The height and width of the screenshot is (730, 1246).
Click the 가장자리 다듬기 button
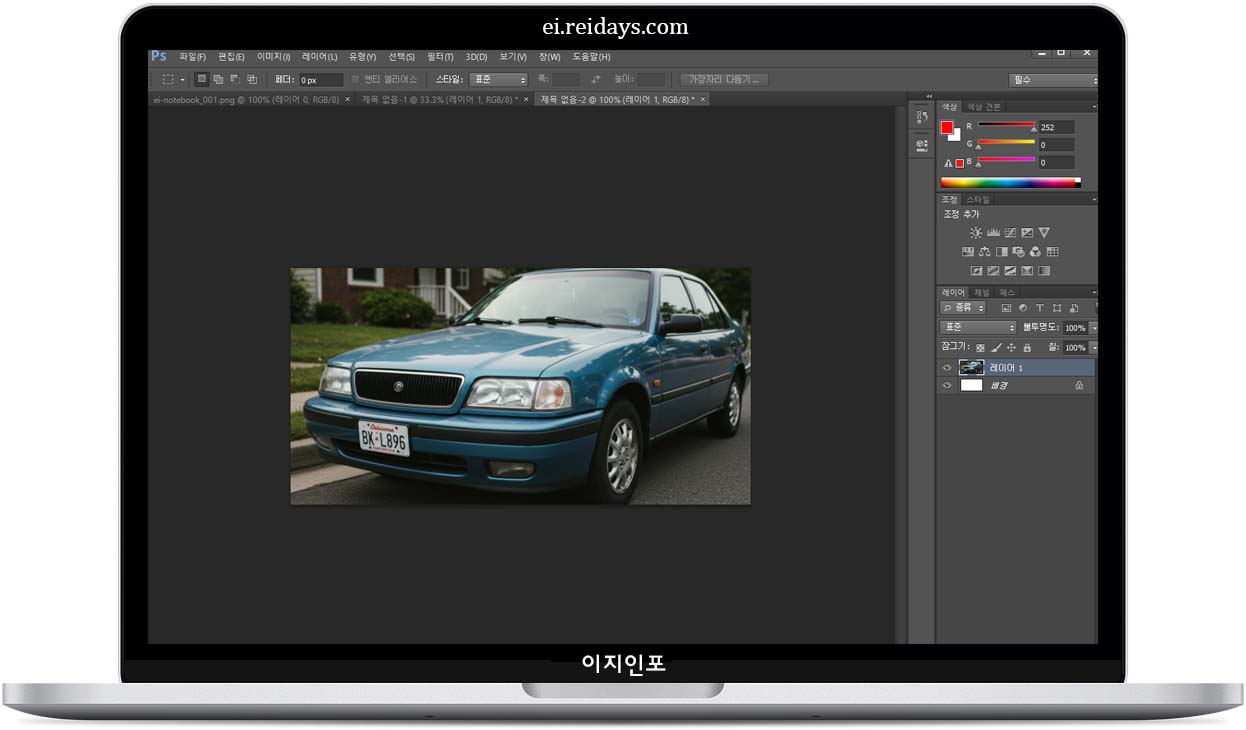[x=722, y=79]
